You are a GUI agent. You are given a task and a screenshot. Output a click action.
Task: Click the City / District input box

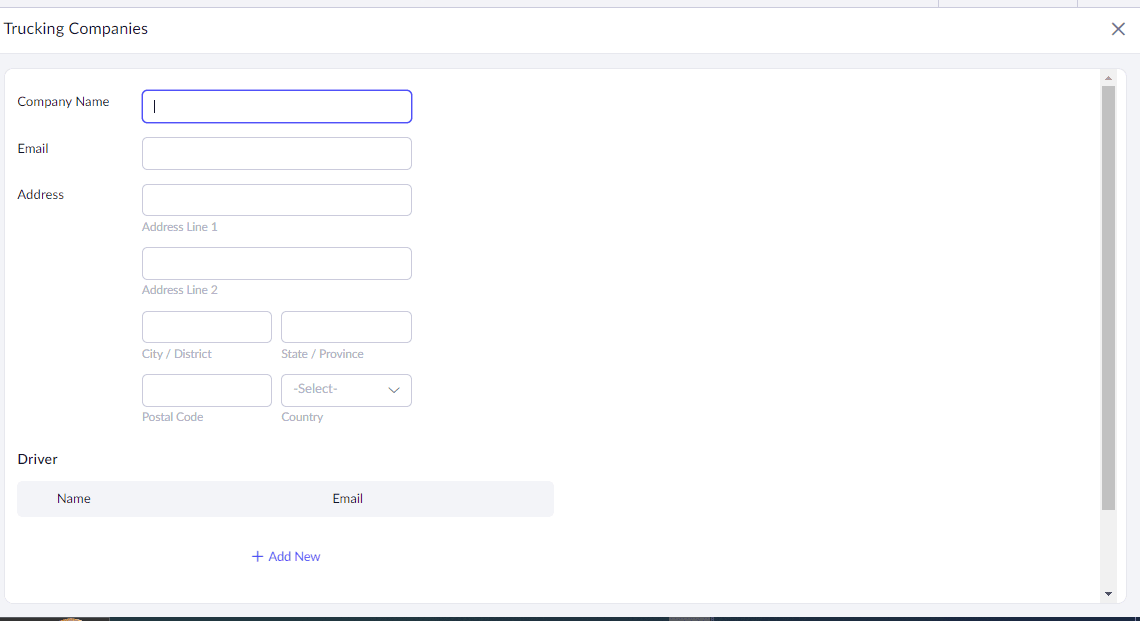pyautogui.click(x=207, y=327)
